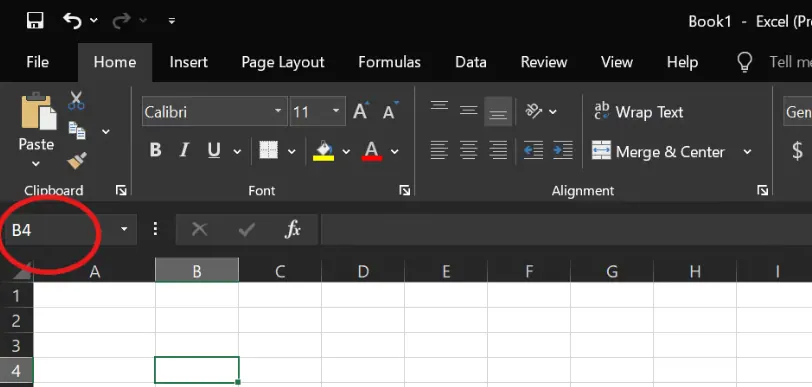Select column C header

click(x=280, y=271)
